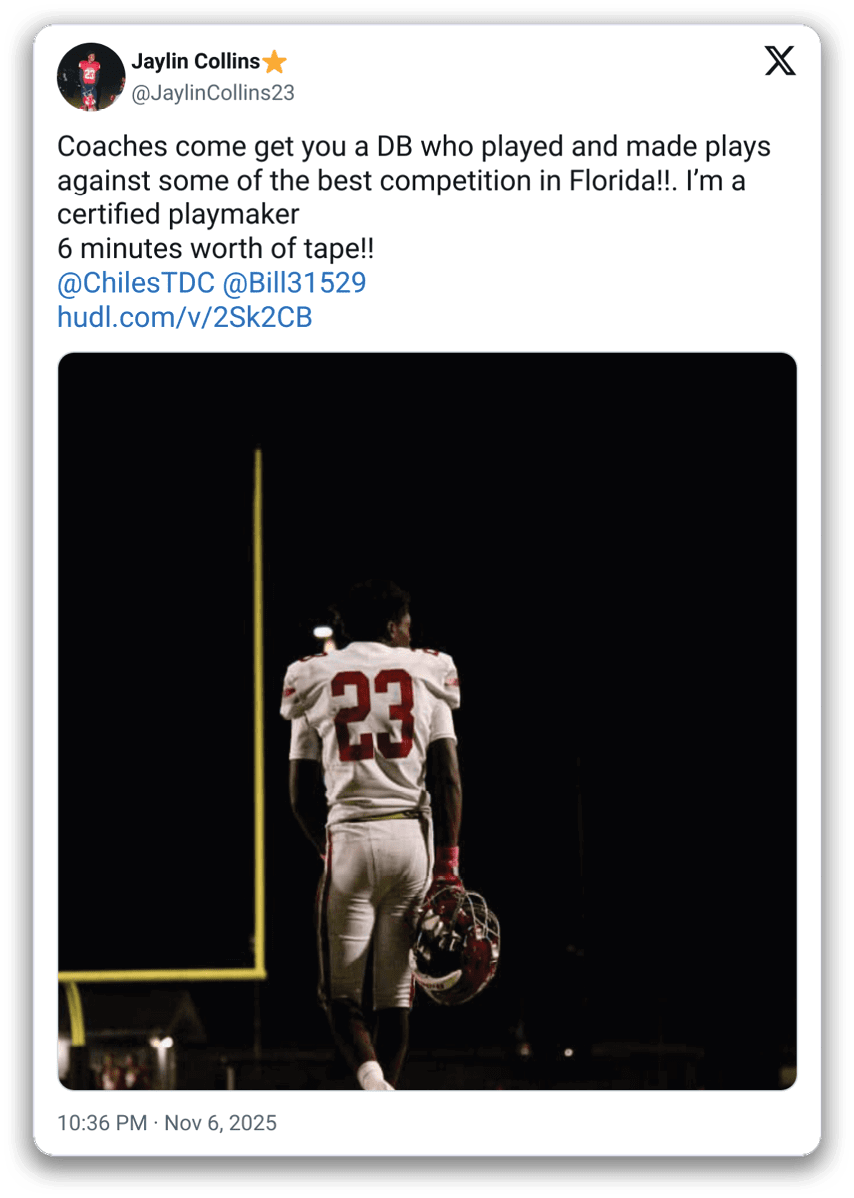Click the yellow goalpost in the photo
The width and height of the screenshot is (854, 1198).
coord(257,700)
